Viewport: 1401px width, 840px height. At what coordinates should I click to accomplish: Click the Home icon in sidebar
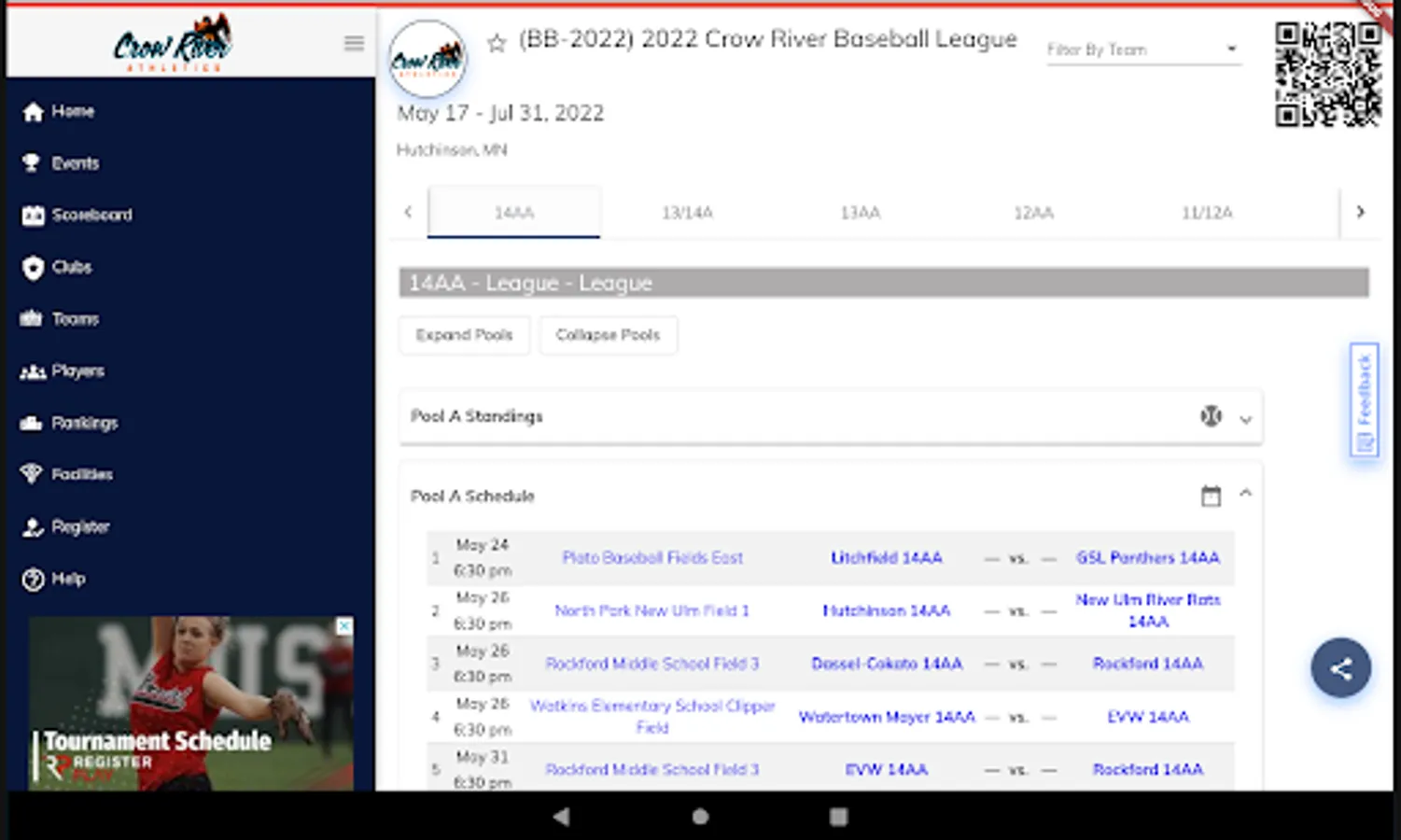tap(34, 112)
